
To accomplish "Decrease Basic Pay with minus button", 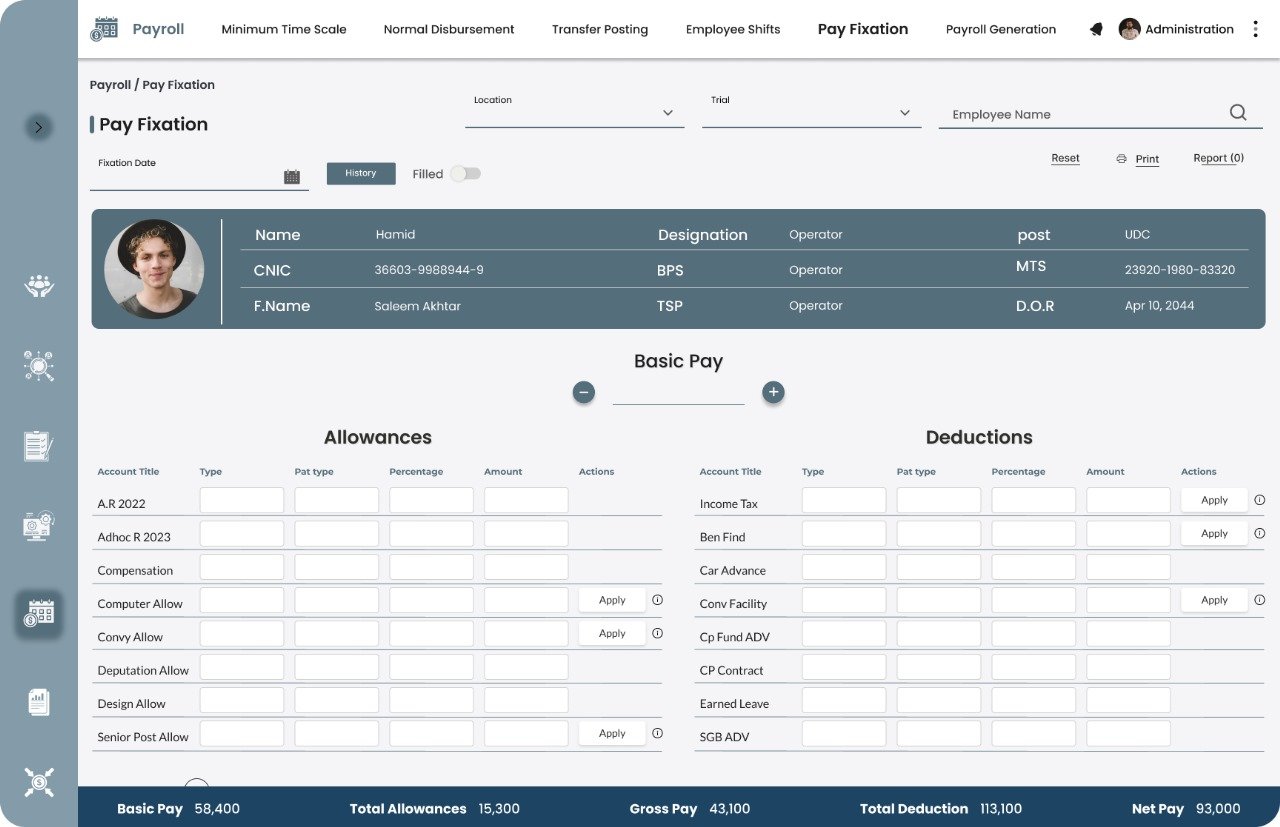I will 584,392.
